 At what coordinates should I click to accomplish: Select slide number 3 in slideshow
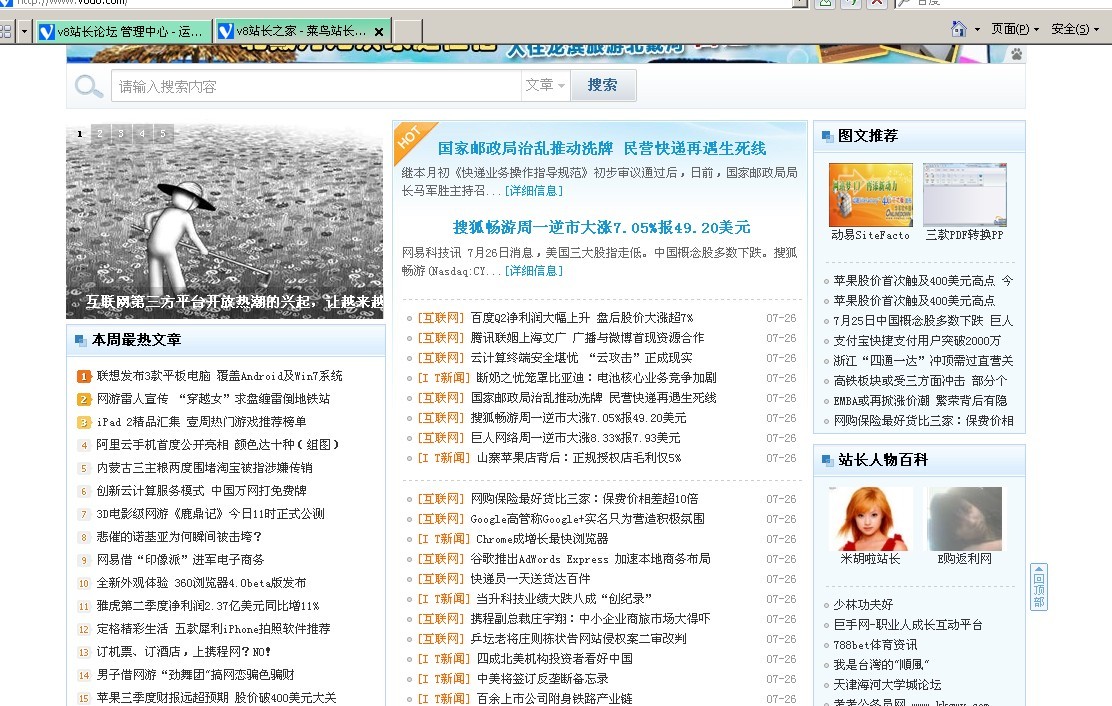[121, 133]
